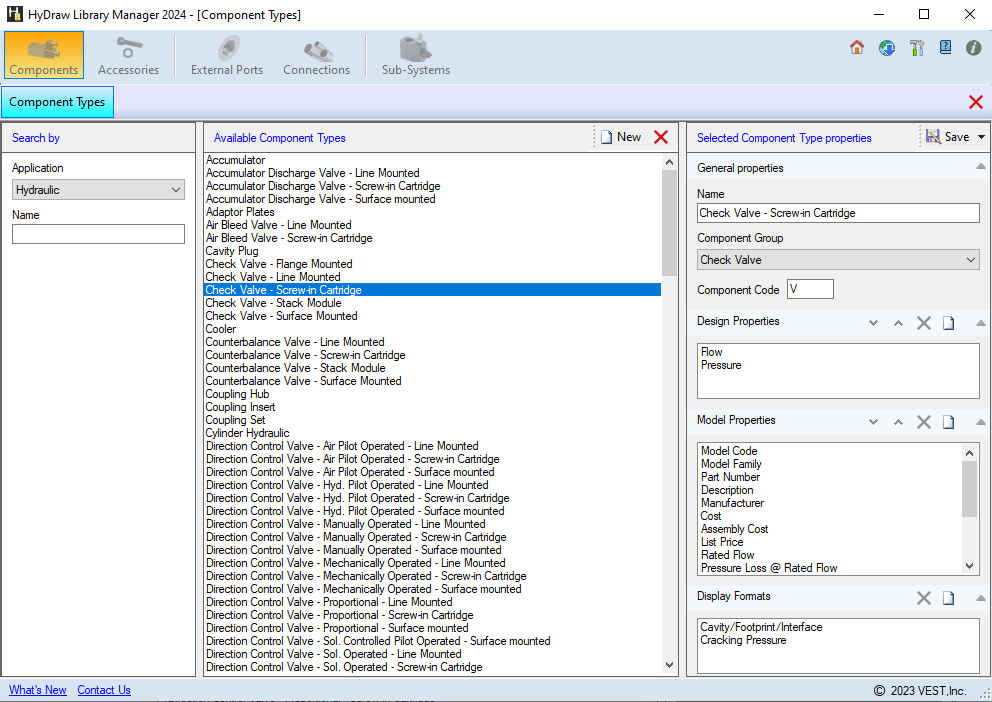Create a New component type

[x=621, y=137]
